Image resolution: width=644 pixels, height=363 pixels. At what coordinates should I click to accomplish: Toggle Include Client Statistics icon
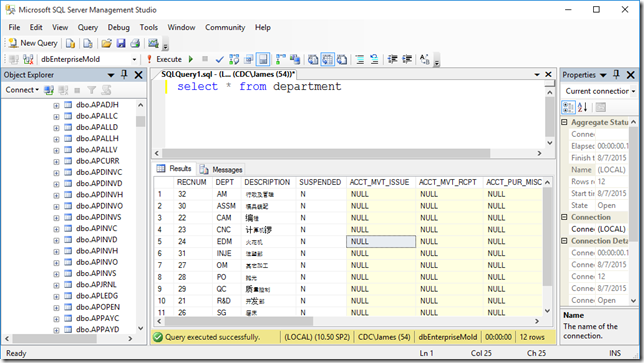point(295,60)
